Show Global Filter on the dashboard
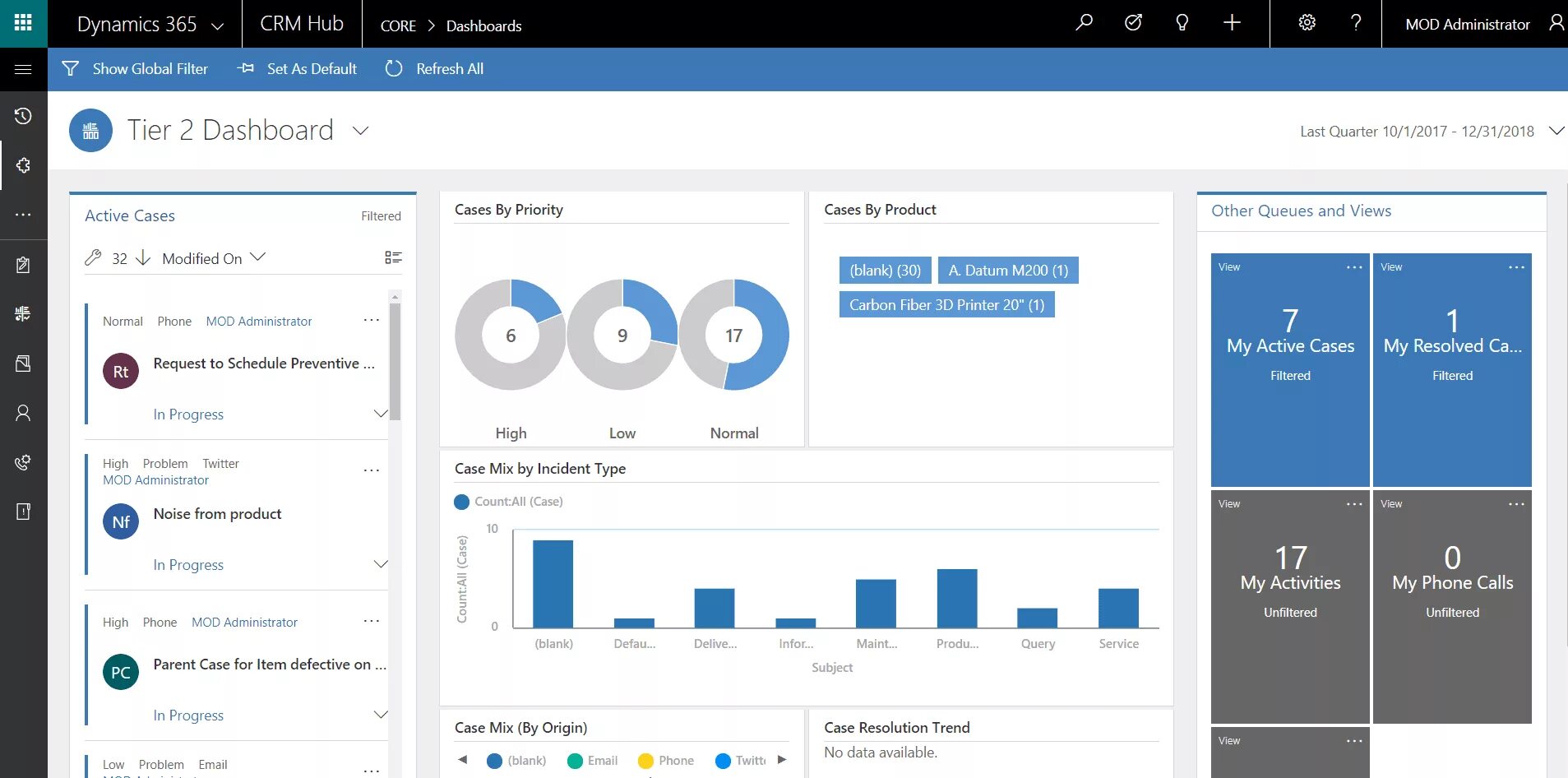Viewport: 1568px width, 778px height. click(136, 68)
